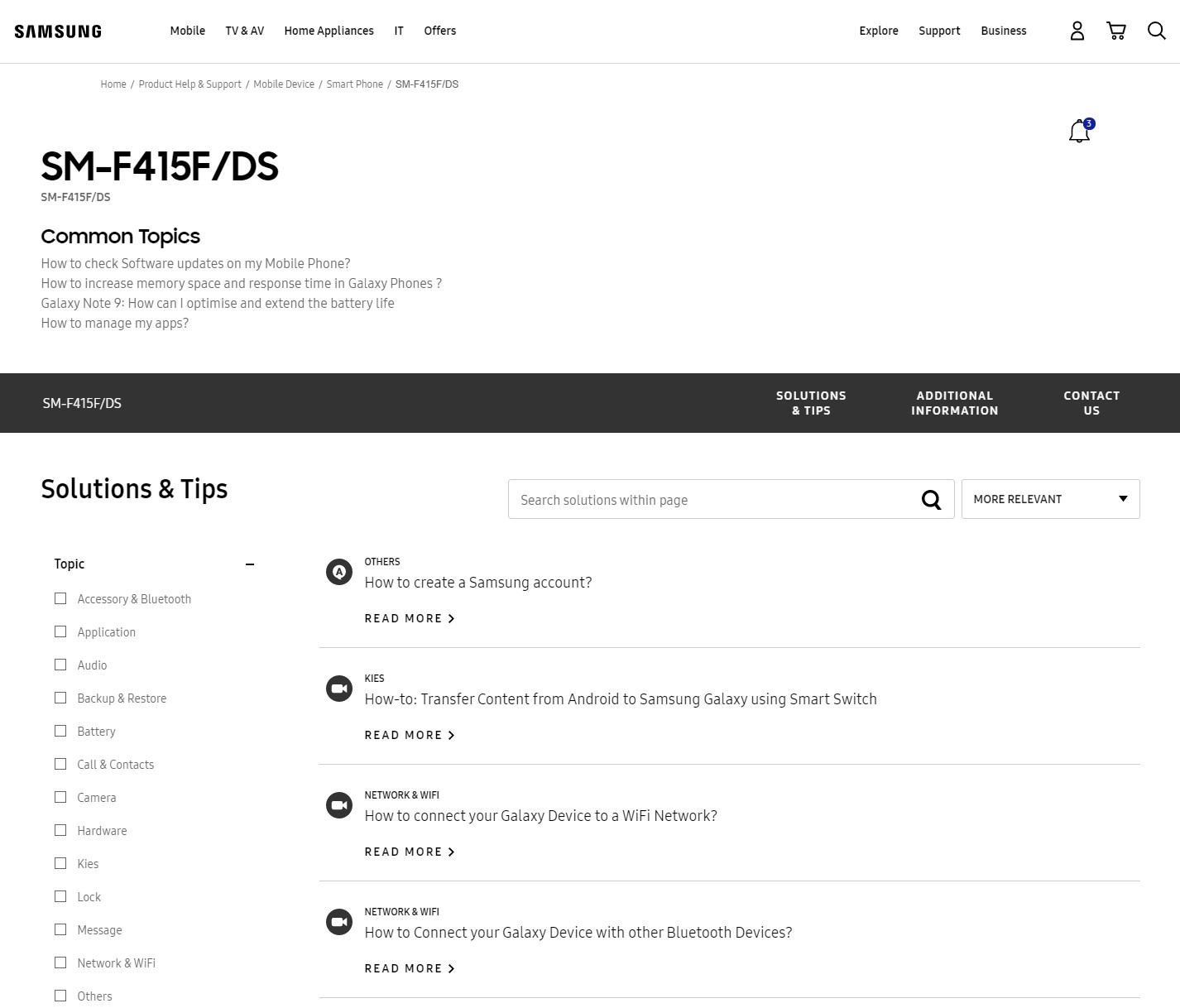Open the Home Appliances menu
This screenshot has height=1008, width=1180.
pyautogui.click(x=329, y=31)
